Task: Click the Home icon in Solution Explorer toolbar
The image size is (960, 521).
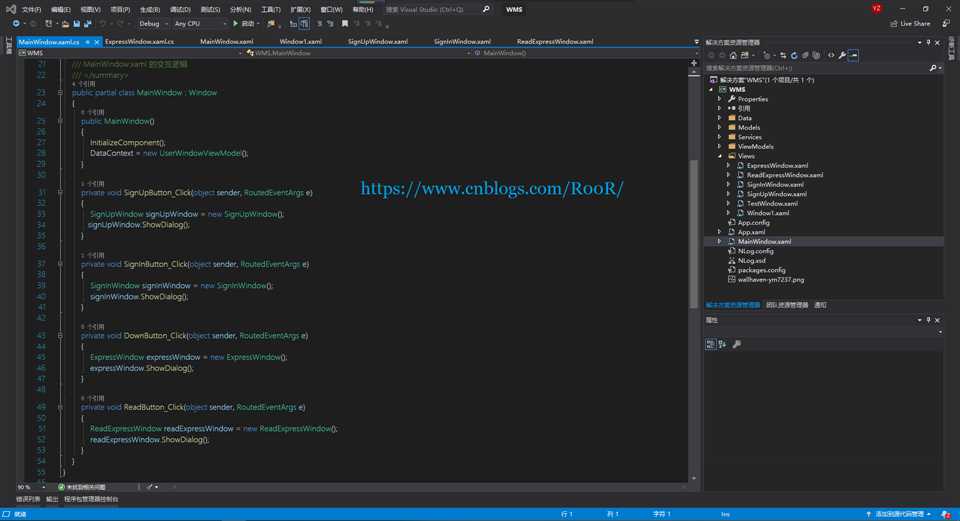Action: [x=733, y=55]
